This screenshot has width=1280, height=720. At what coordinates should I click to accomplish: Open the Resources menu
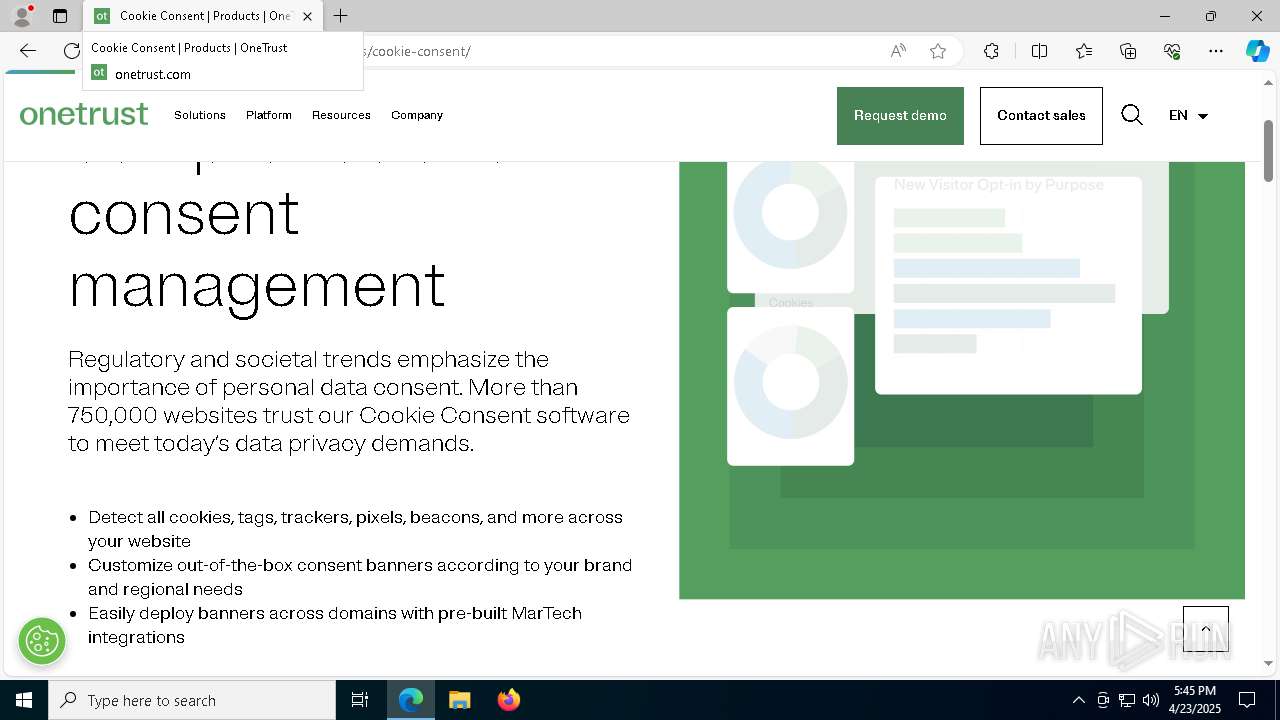click(x=341, y=115)
